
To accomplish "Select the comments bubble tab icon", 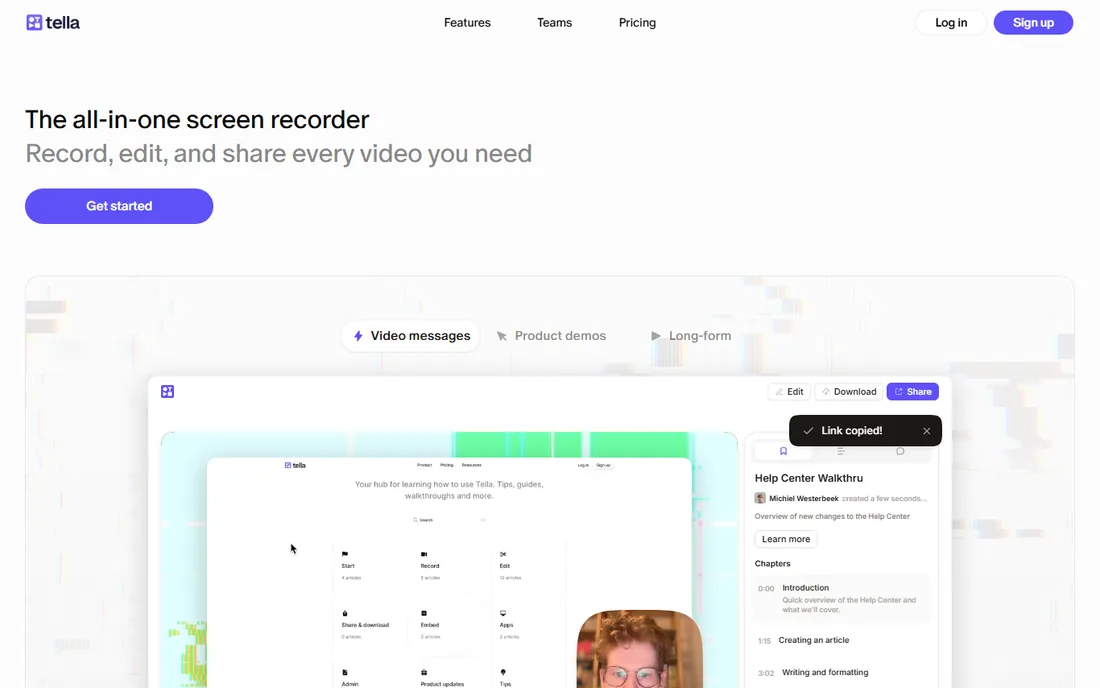I will click(x=900, y=452).
